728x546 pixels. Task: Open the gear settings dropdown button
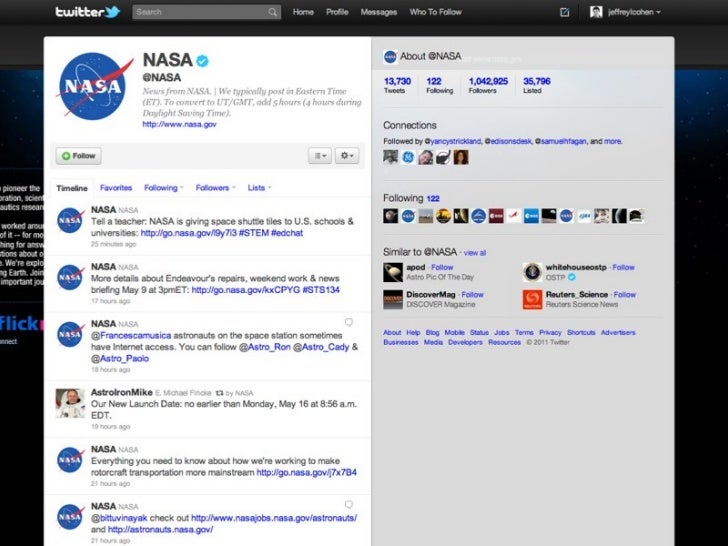tap(347, 156)
